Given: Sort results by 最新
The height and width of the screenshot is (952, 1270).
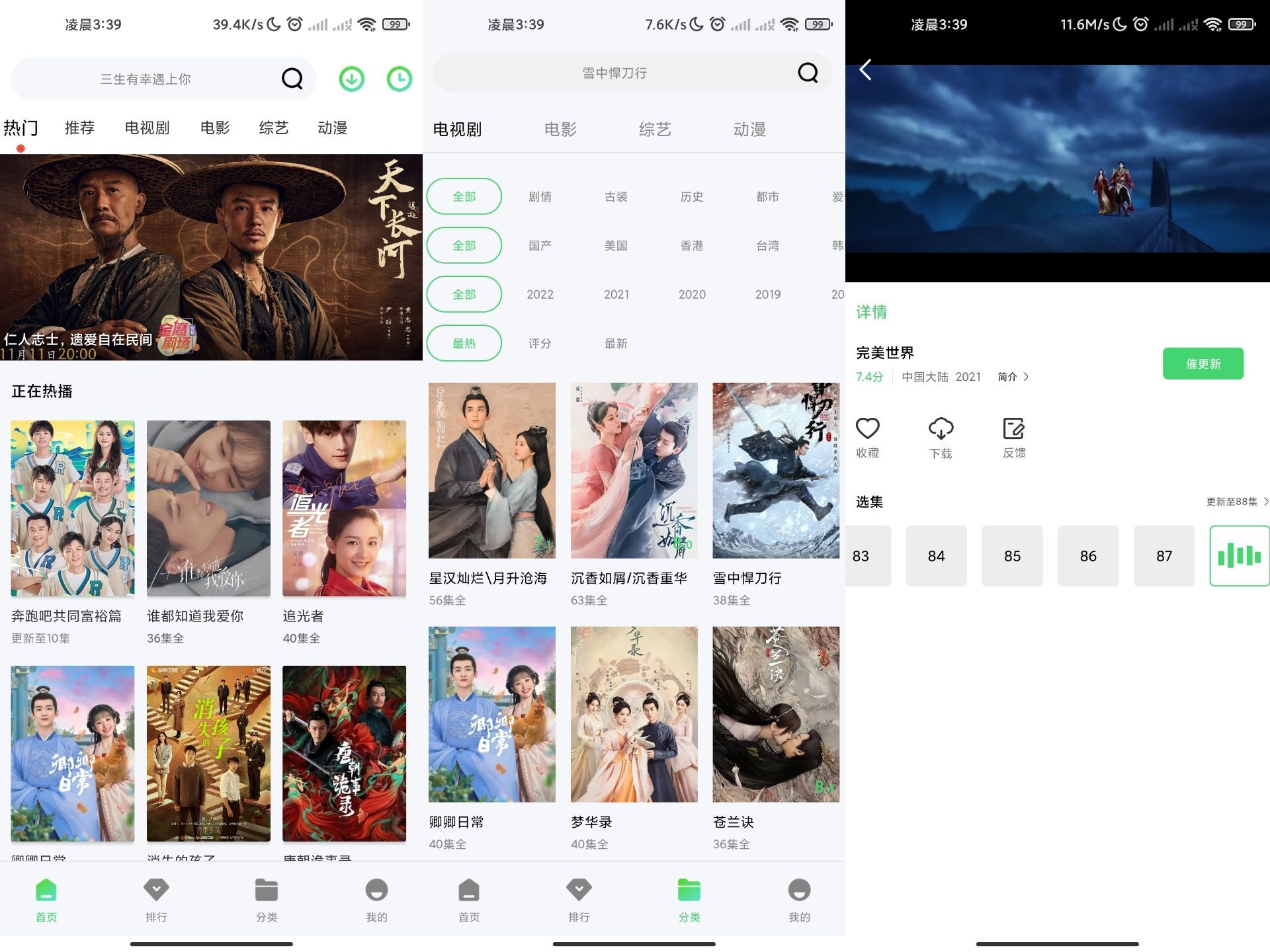Looking at the screenshot, I should pos(616,343).
